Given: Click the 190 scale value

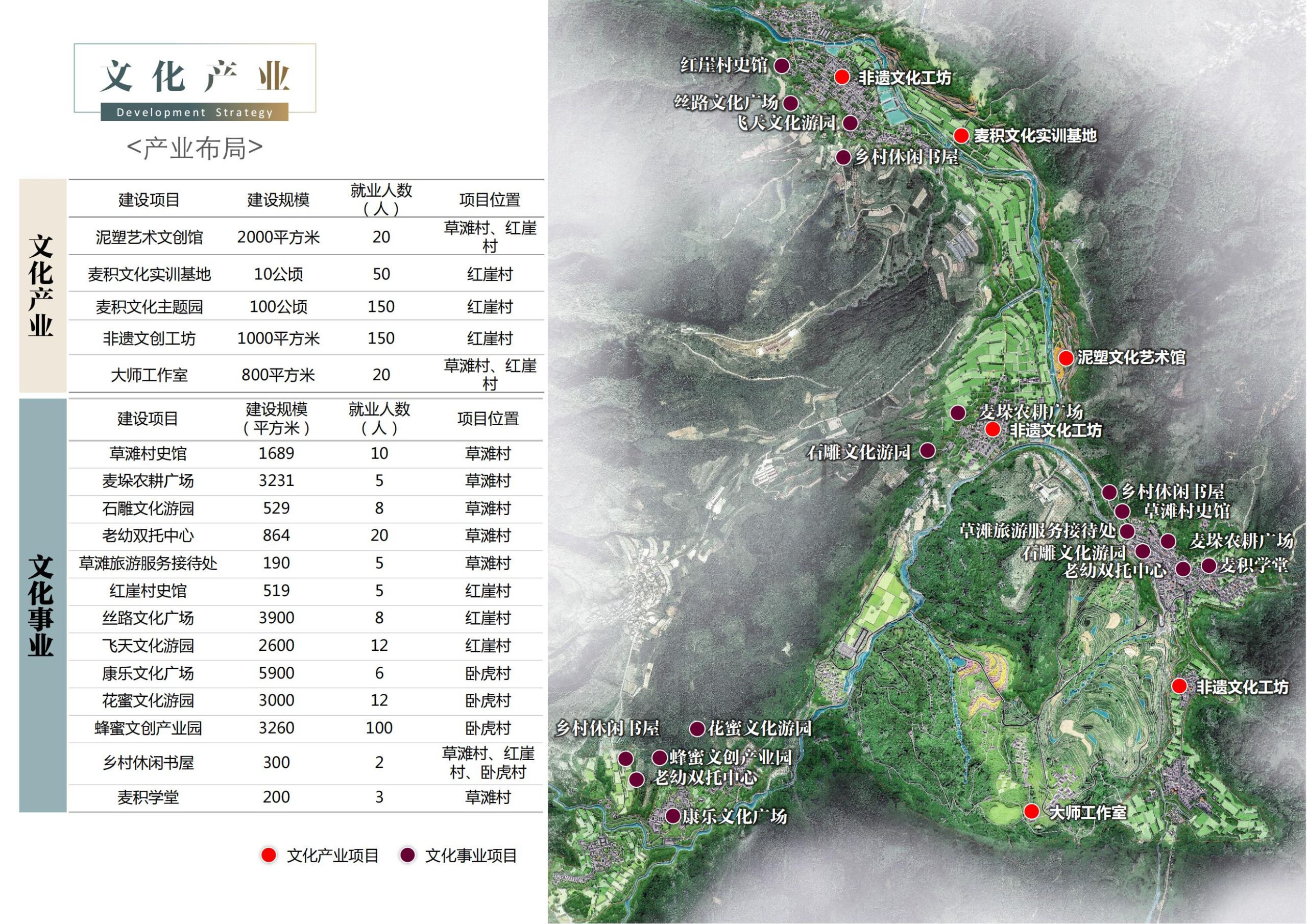Looking at the screenshot, I should (x=277, y=563).
